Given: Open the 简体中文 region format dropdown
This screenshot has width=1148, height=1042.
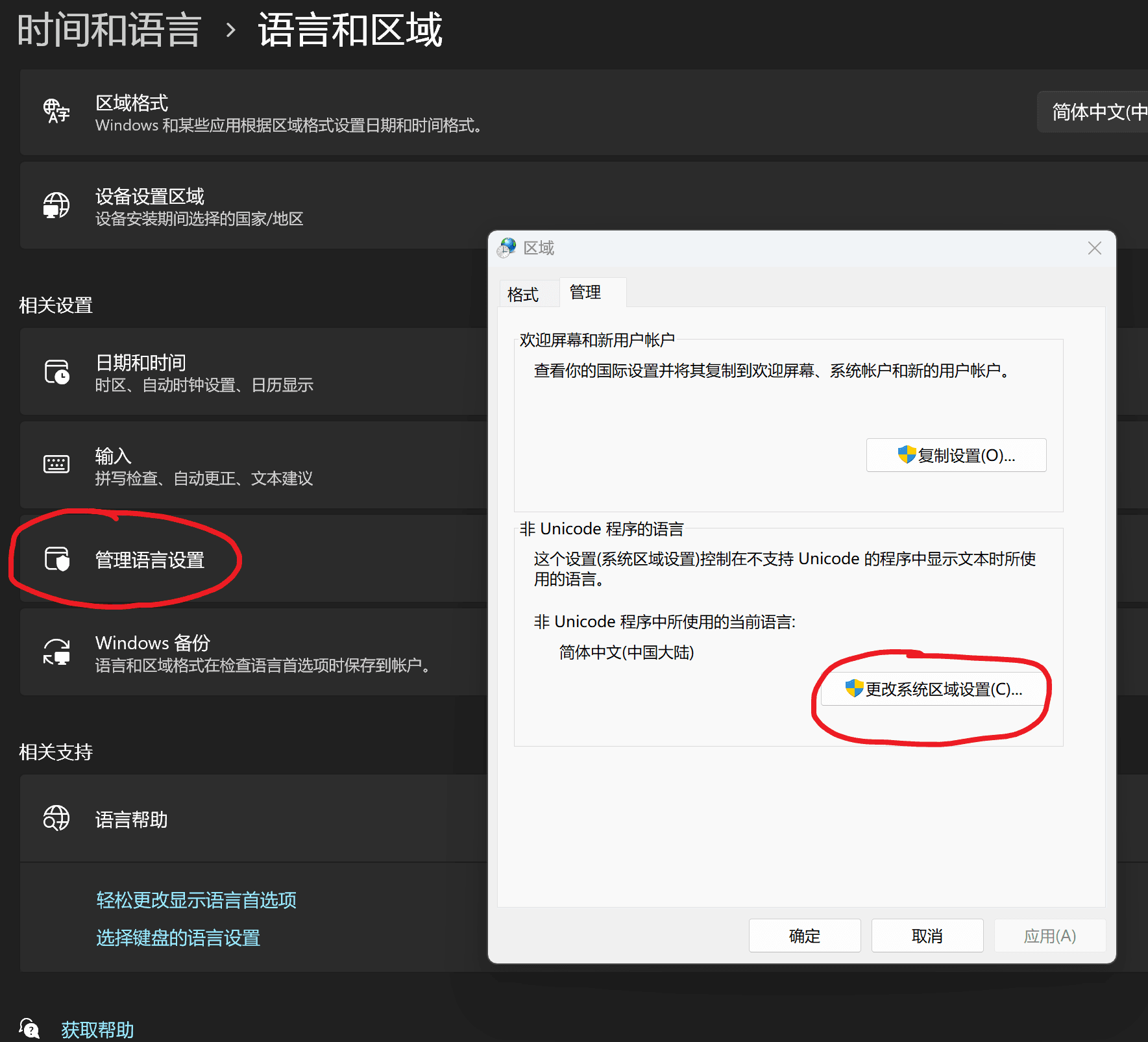Looking at the screenshot, I should pyautogui.click(x=1097, y=112).
